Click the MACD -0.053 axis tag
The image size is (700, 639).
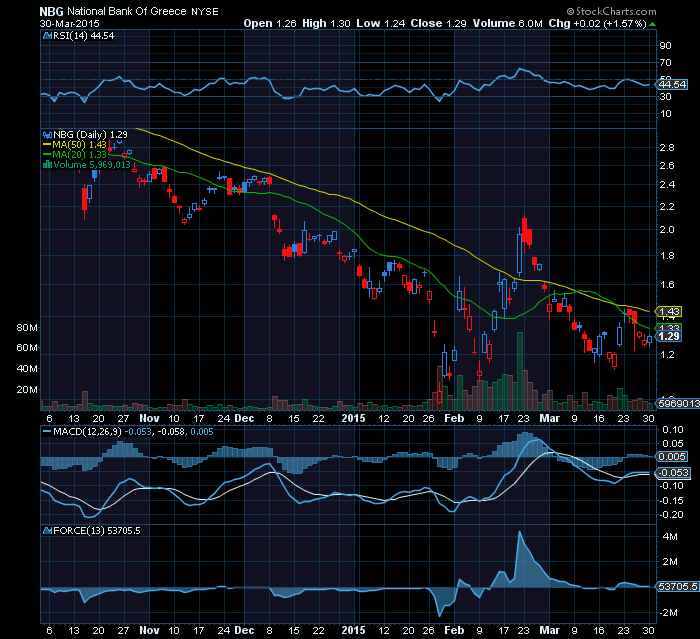(x=673, y=472)
